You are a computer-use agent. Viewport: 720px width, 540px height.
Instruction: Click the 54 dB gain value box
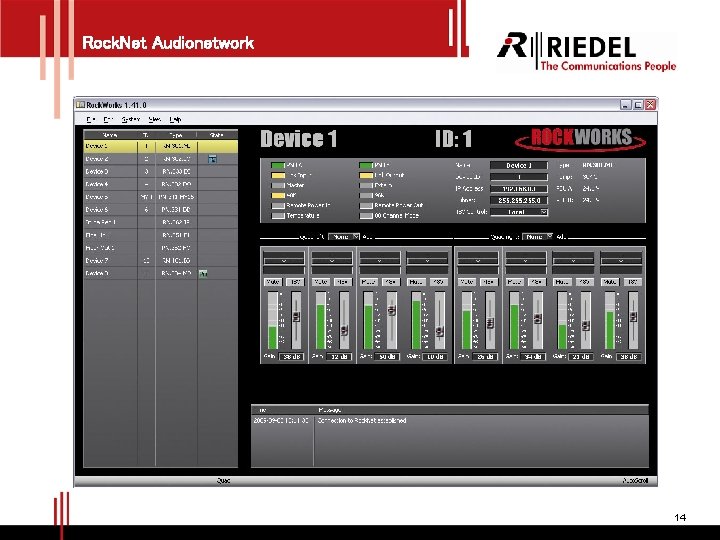tap(533, 357)
